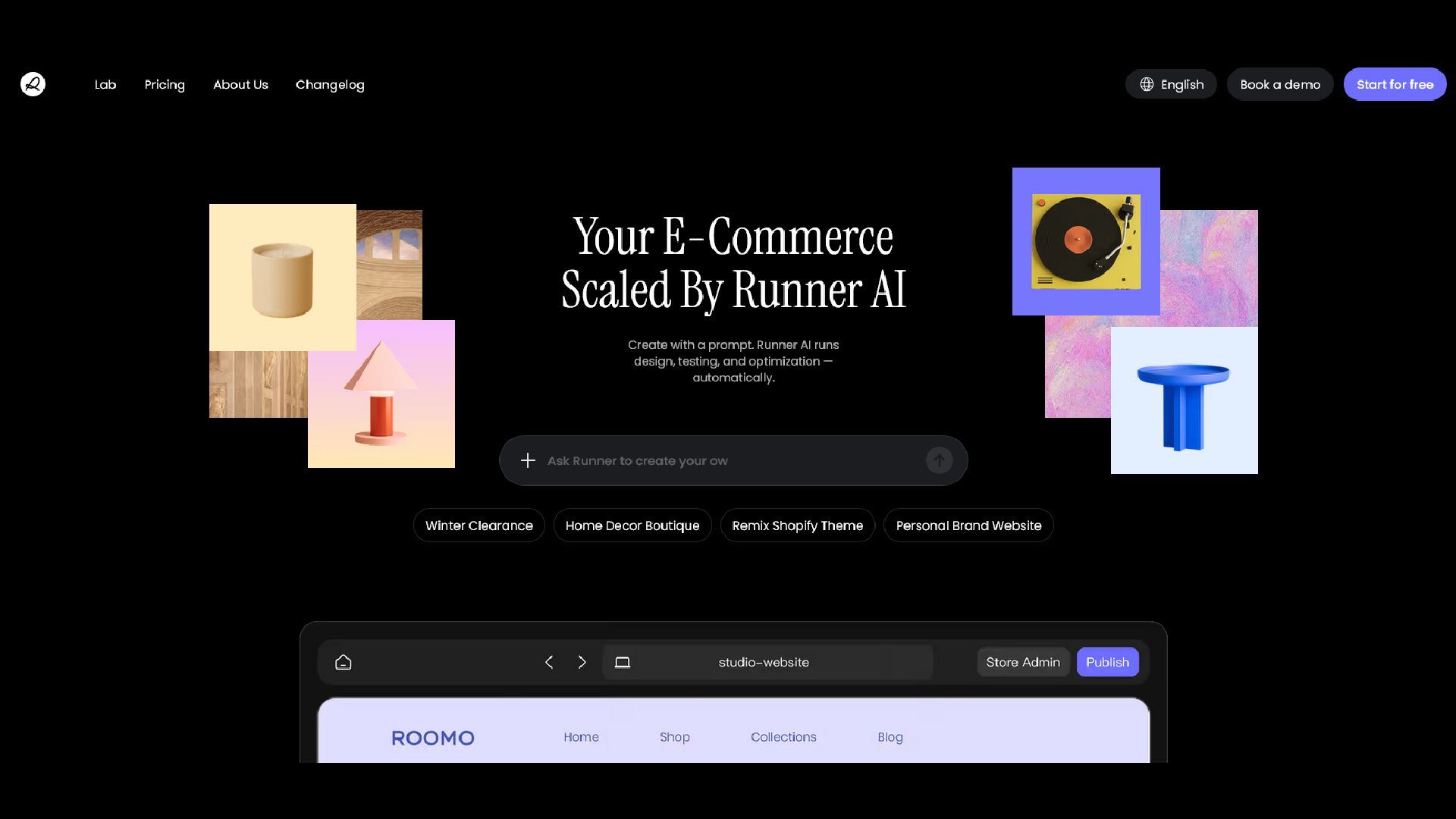This screenshot has height=819, width=1456.
Task: Open the About Us page
Action: pos(240,84)
